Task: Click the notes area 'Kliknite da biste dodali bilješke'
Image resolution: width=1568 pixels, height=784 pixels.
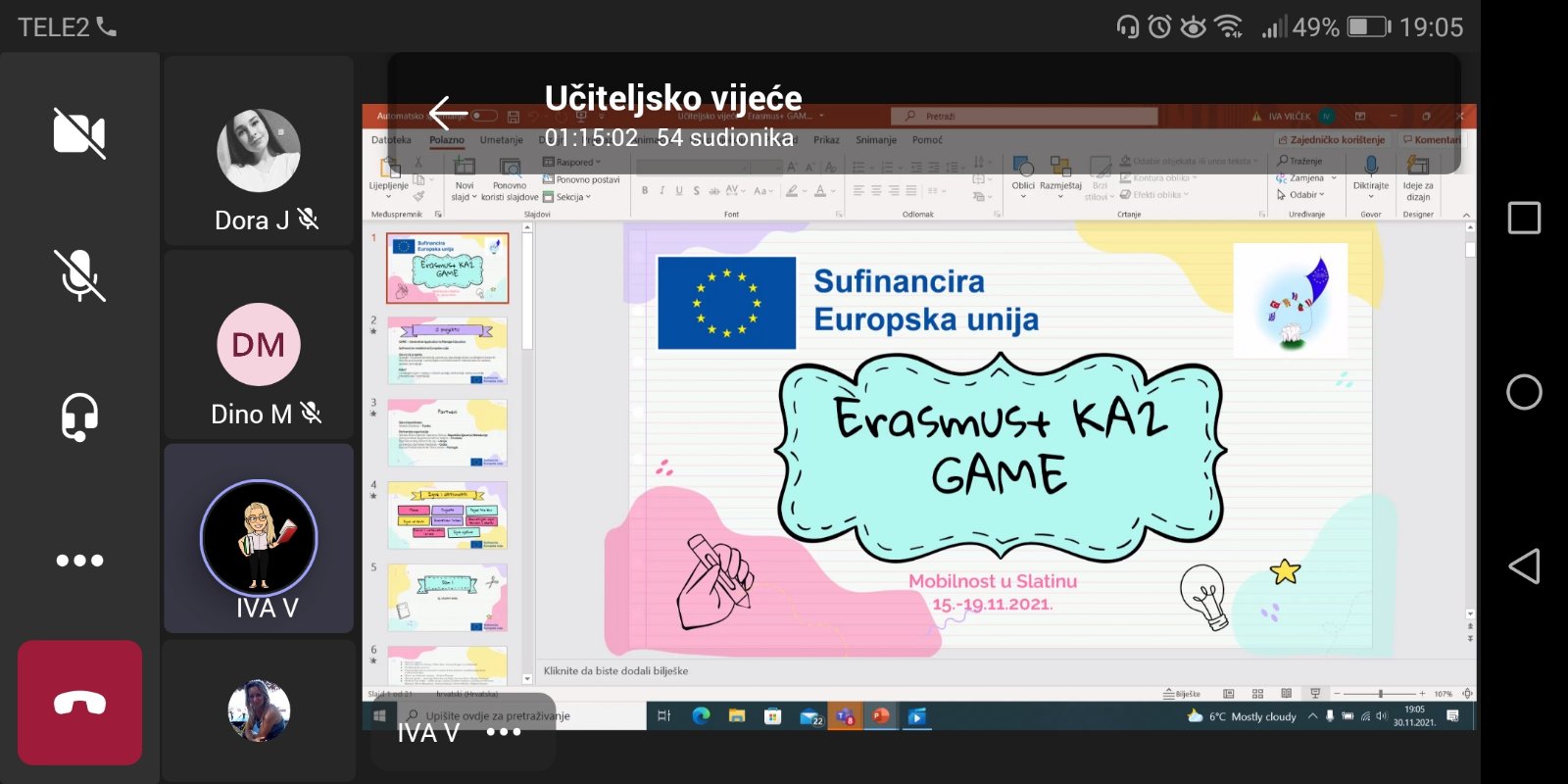Action: (615, 671)
